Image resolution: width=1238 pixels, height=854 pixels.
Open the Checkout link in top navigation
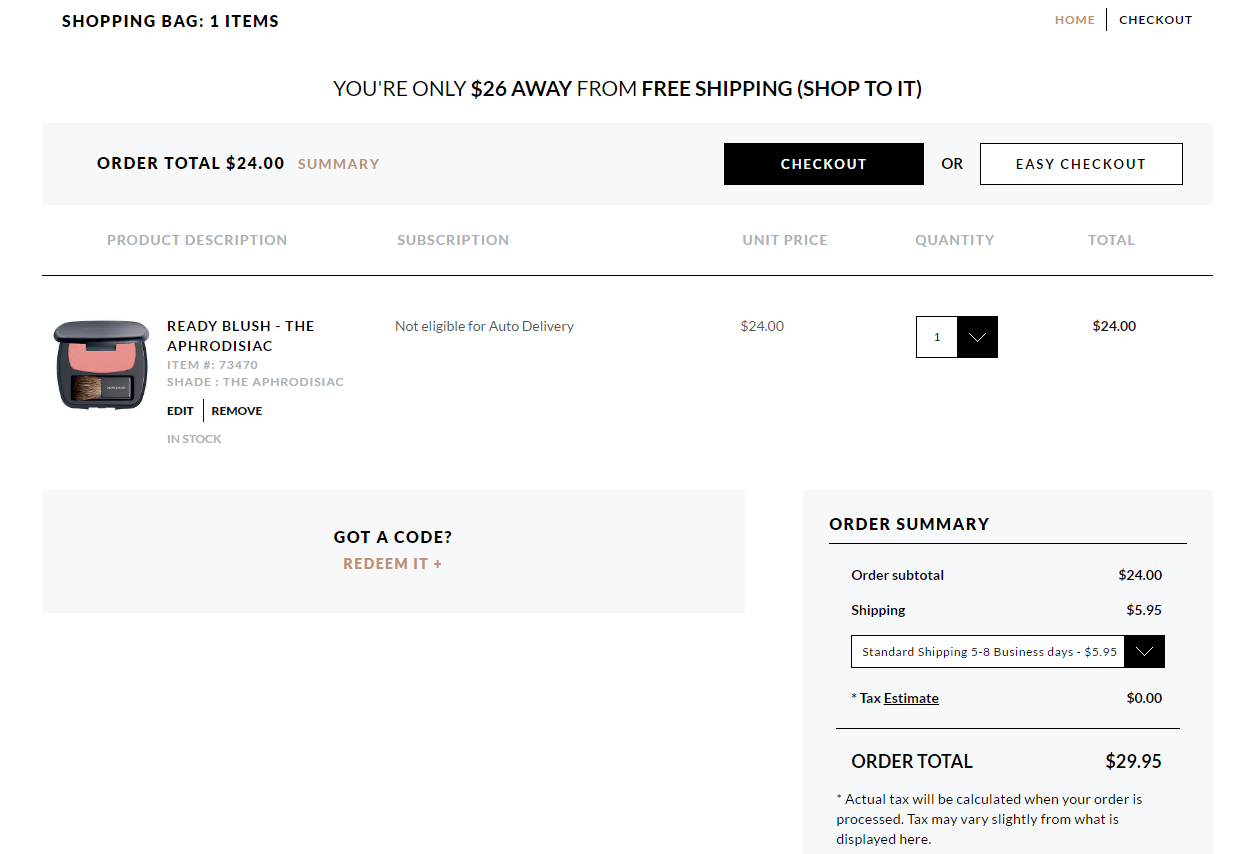[1155, 20]
